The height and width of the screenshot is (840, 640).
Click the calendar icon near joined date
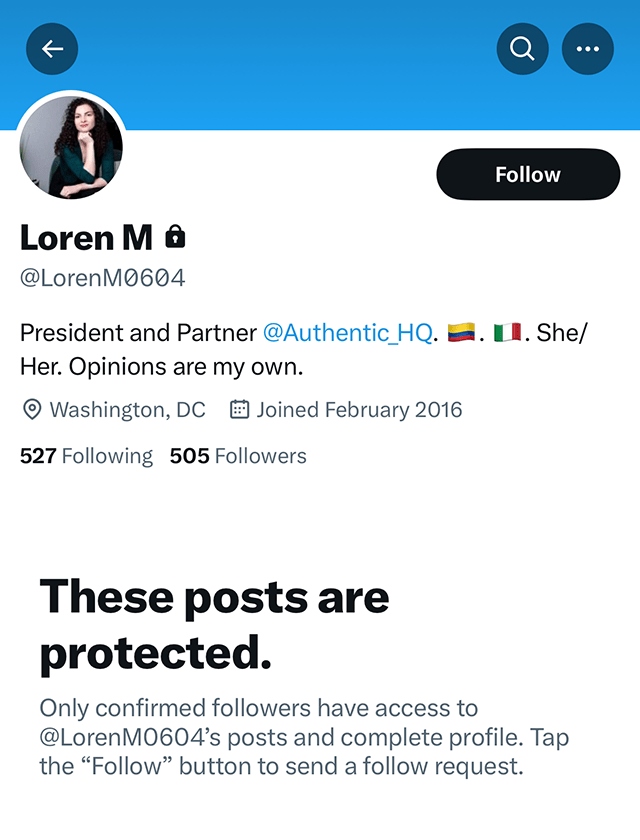pyautogui.click(x=237, y=409)
